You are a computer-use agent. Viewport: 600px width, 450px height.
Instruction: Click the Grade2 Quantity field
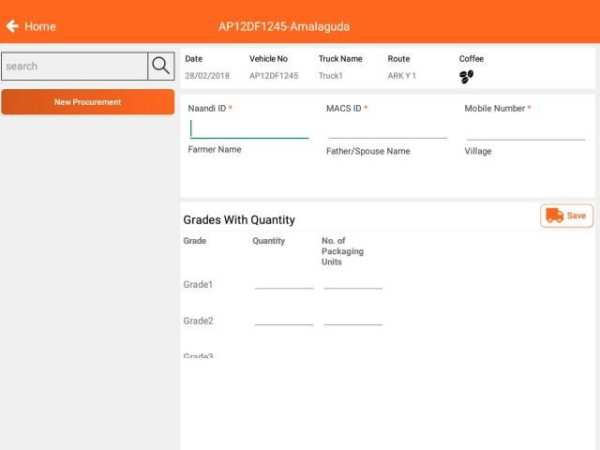point(284,320)
